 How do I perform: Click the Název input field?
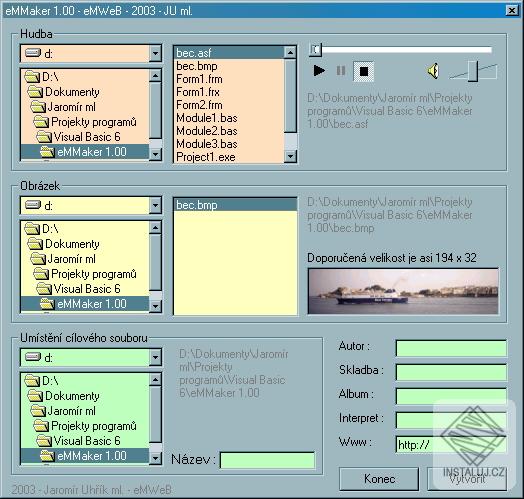click(x=267, y=461)
